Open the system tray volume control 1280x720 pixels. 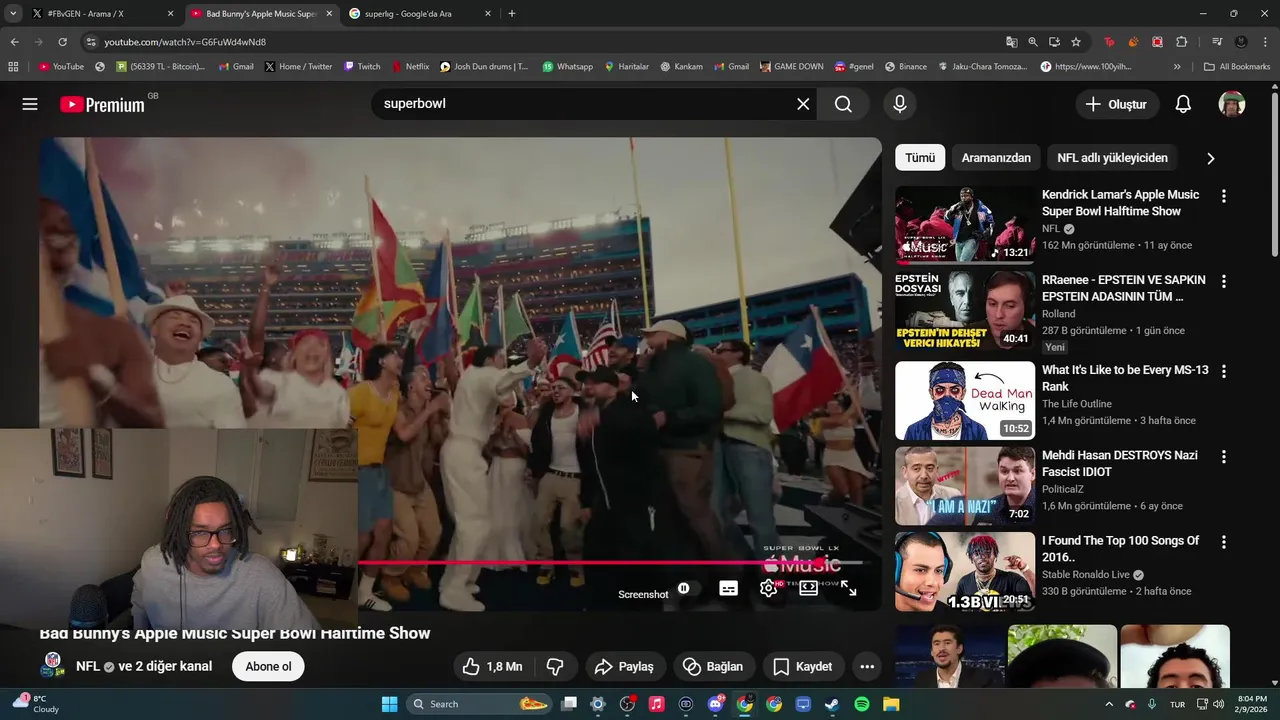[x=1218, y=704]
